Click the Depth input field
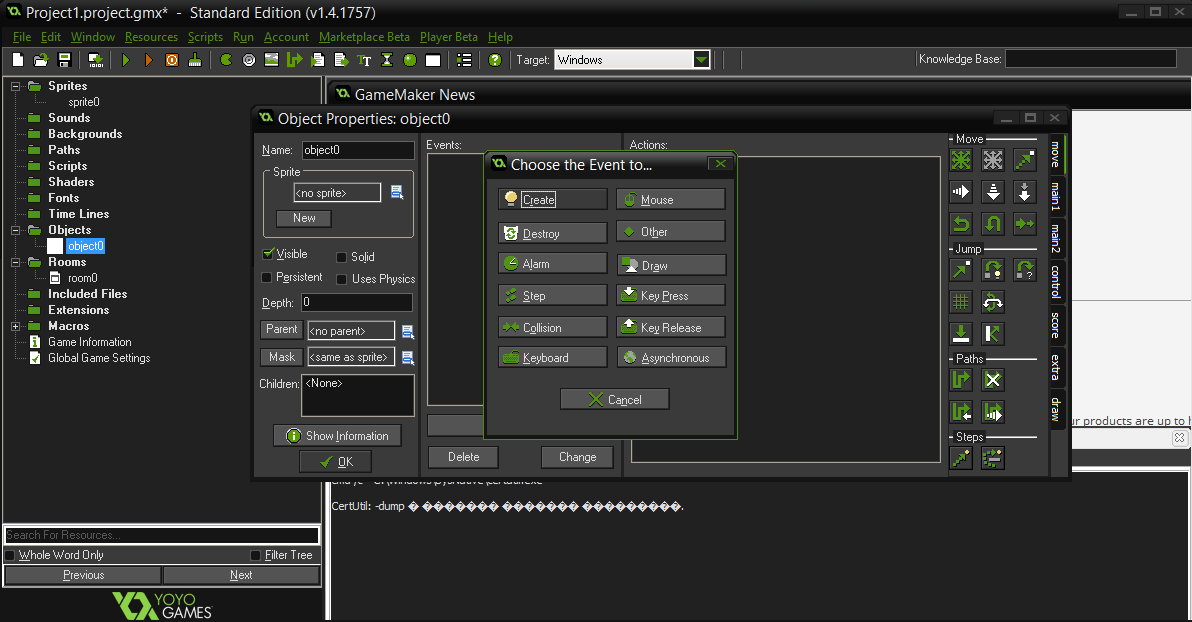 356,302
